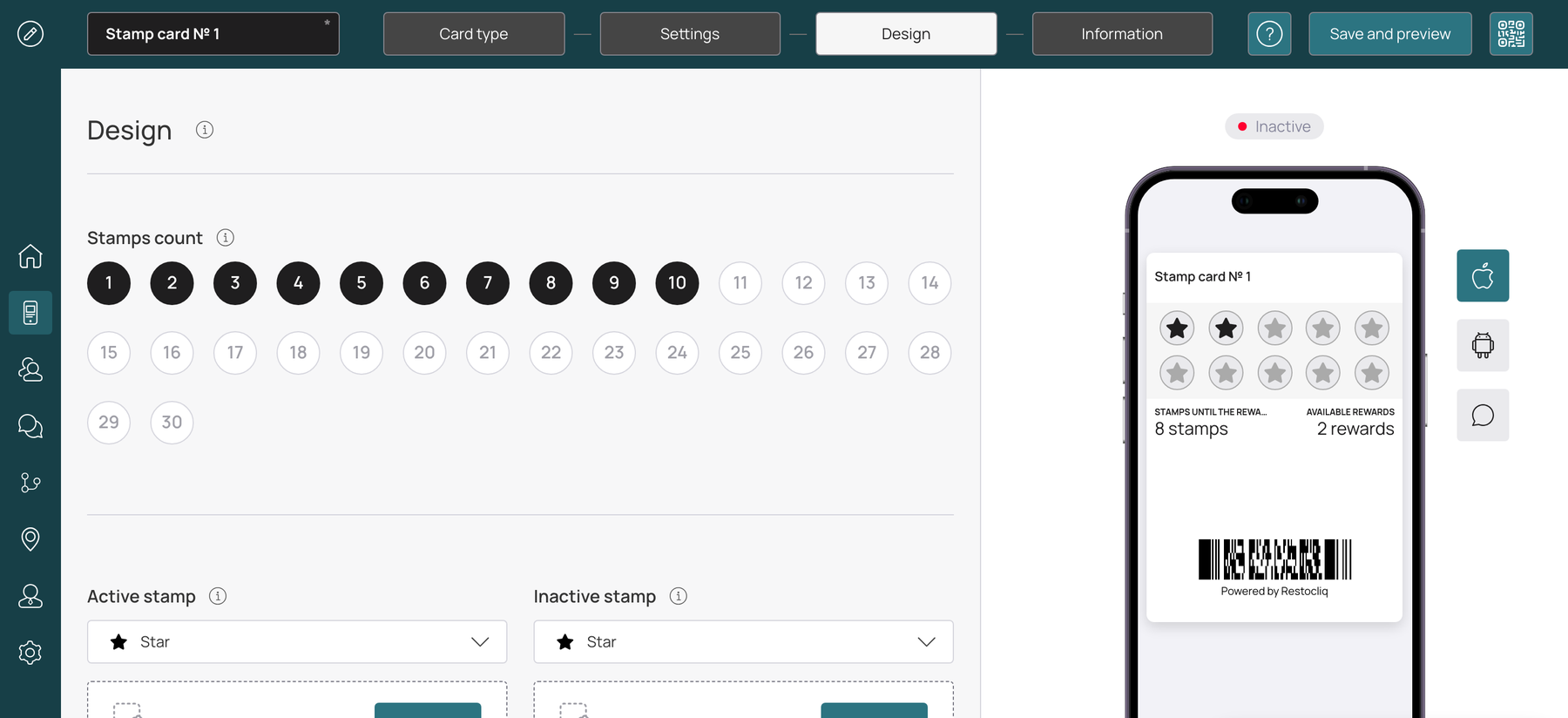Open the Cards phone icon in sidebar
The image size is (1568, 718).
coord(30,313)
